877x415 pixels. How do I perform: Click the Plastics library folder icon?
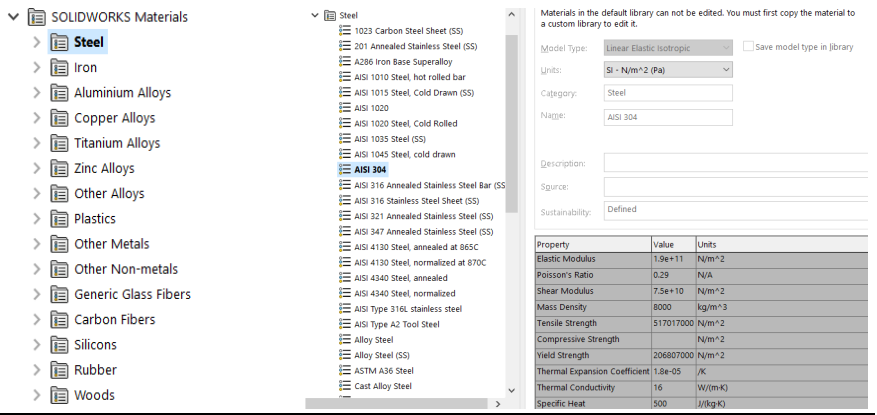pyautogui.click(x=59, y=219)
